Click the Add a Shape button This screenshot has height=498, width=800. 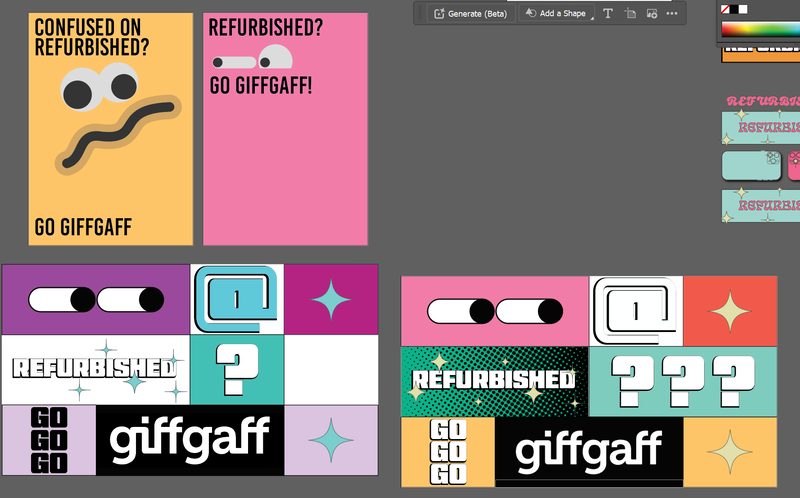[x=555, y=14]
